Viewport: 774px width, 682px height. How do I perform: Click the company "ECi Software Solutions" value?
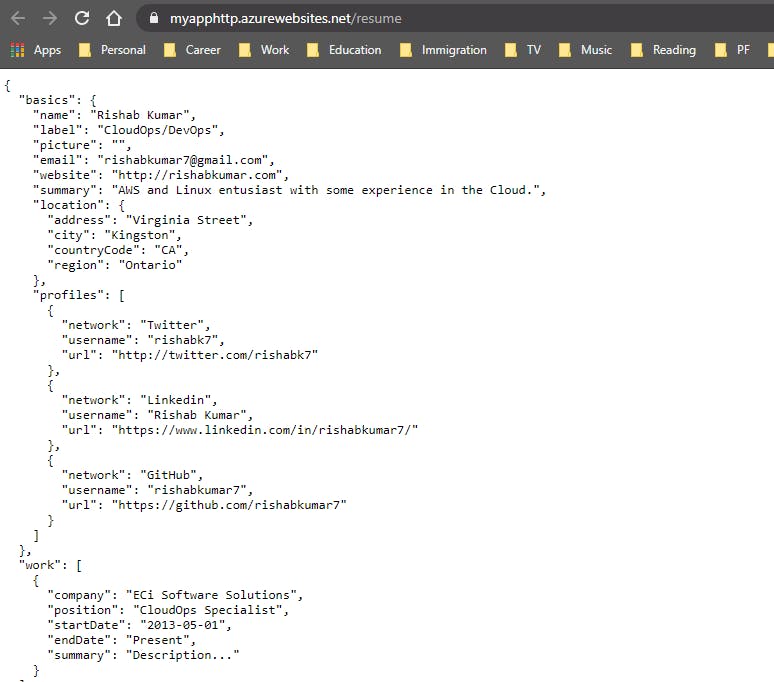coord(211,596)
